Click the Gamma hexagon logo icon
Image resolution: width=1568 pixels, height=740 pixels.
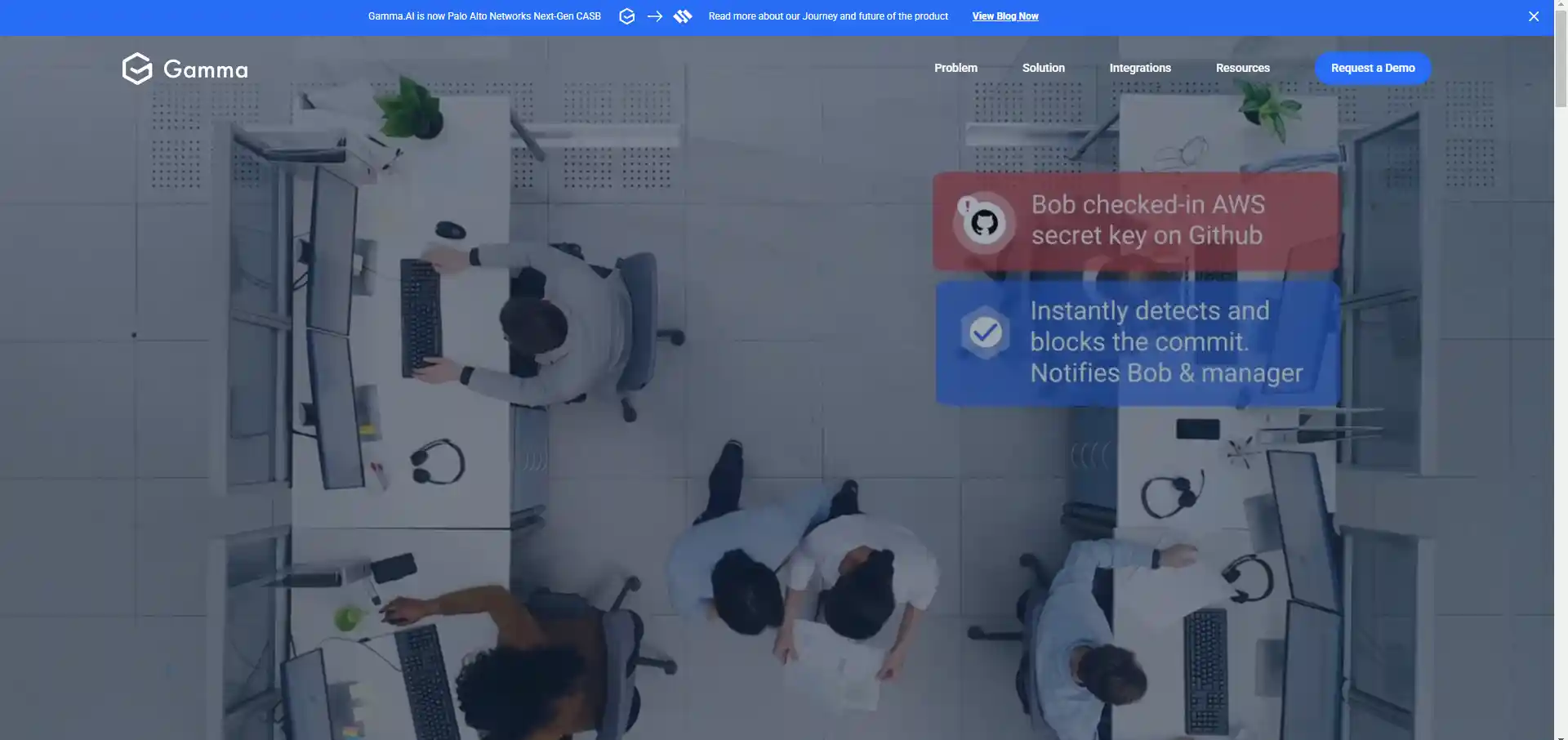137,69
